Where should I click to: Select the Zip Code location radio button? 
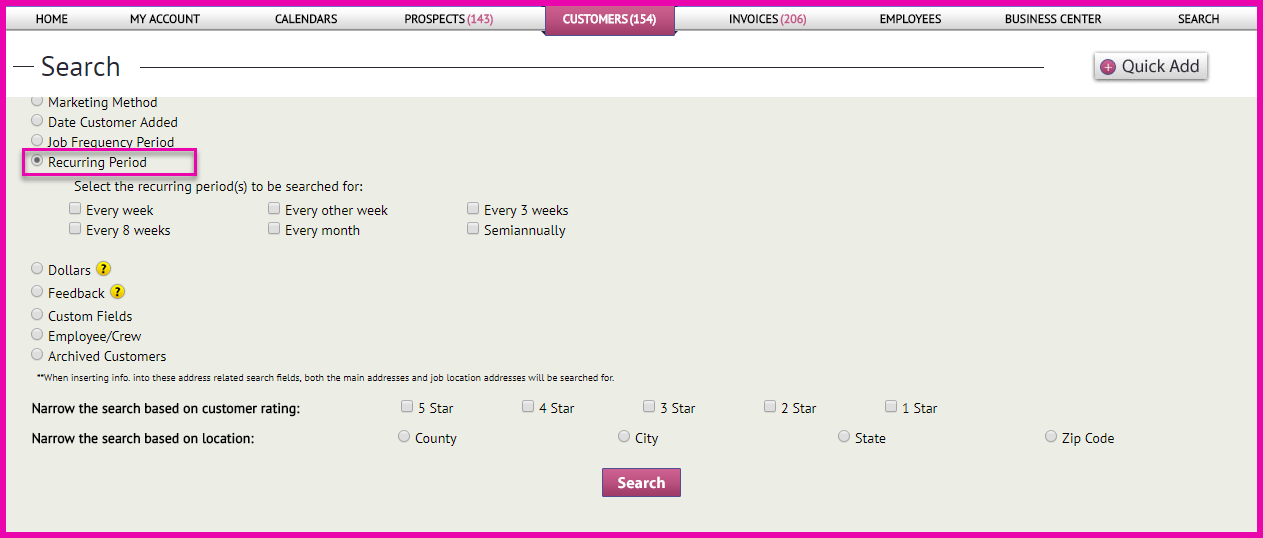pyautogui.click(x=1051, y=436)
